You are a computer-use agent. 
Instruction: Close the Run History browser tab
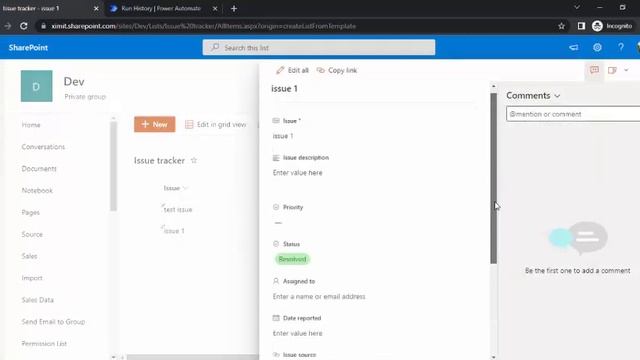(x=215, y=8)
